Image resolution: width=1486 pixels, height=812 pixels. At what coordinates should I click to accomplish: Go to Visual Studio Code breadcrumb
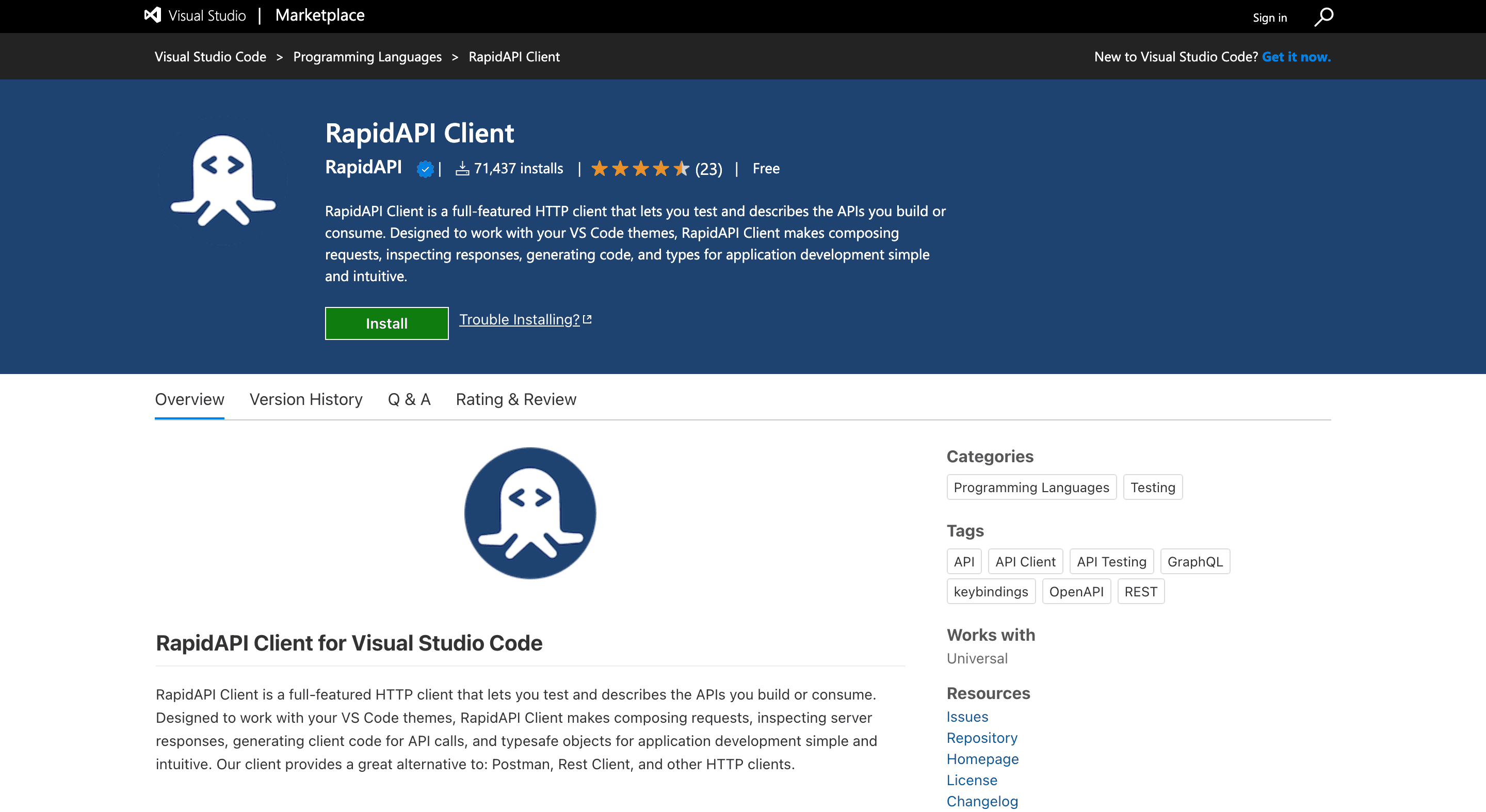(x=211, y=57)
